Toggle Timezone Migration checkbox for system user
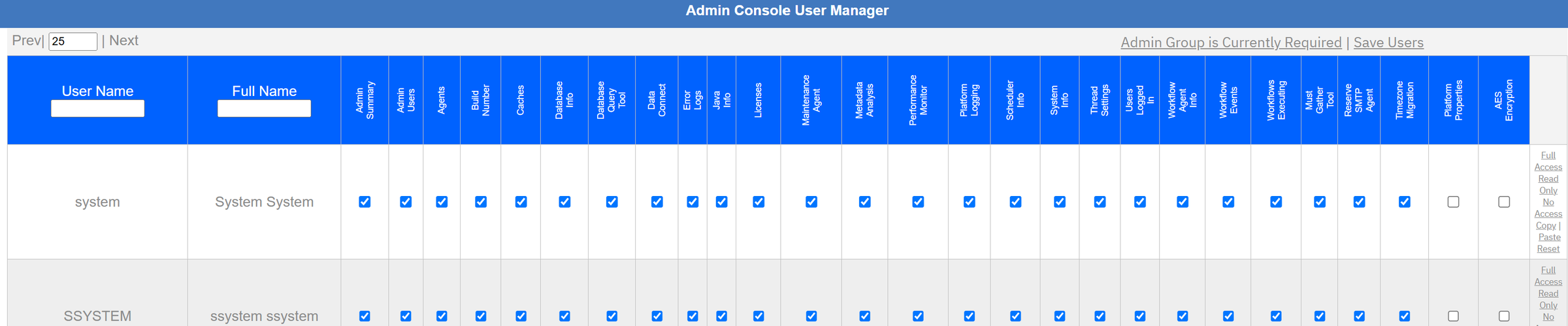This screenshot has width=1568, height=326. tap(1404, 202)
